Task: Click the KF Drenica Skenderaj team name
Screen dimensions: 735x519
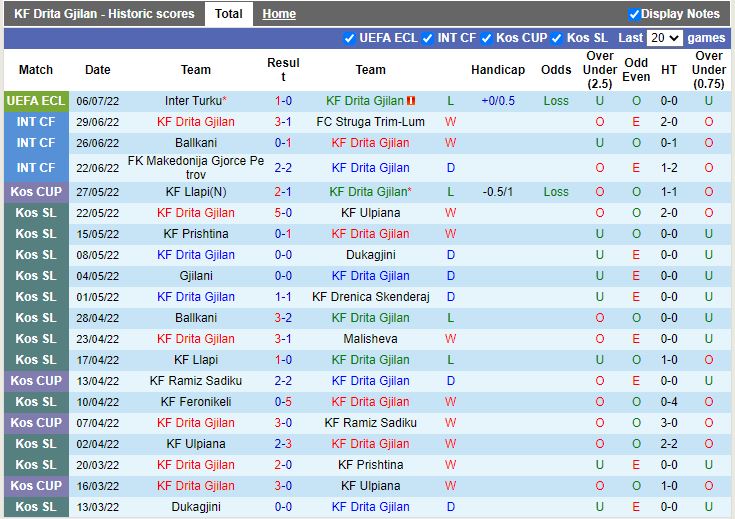Action: tap(370, 297)
